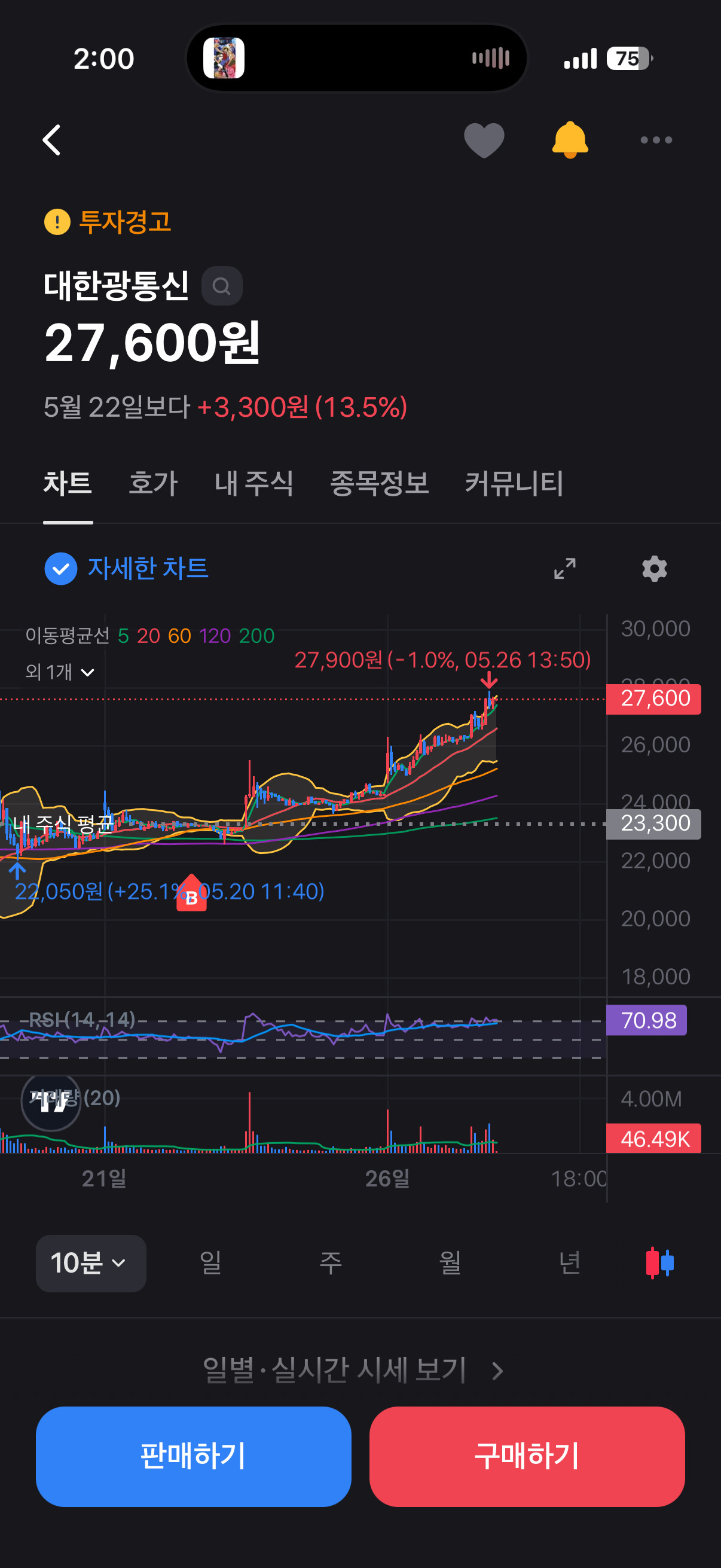Open price alerts with the bell icon
Screen dimensions: 721x1568
click(570, 140)
